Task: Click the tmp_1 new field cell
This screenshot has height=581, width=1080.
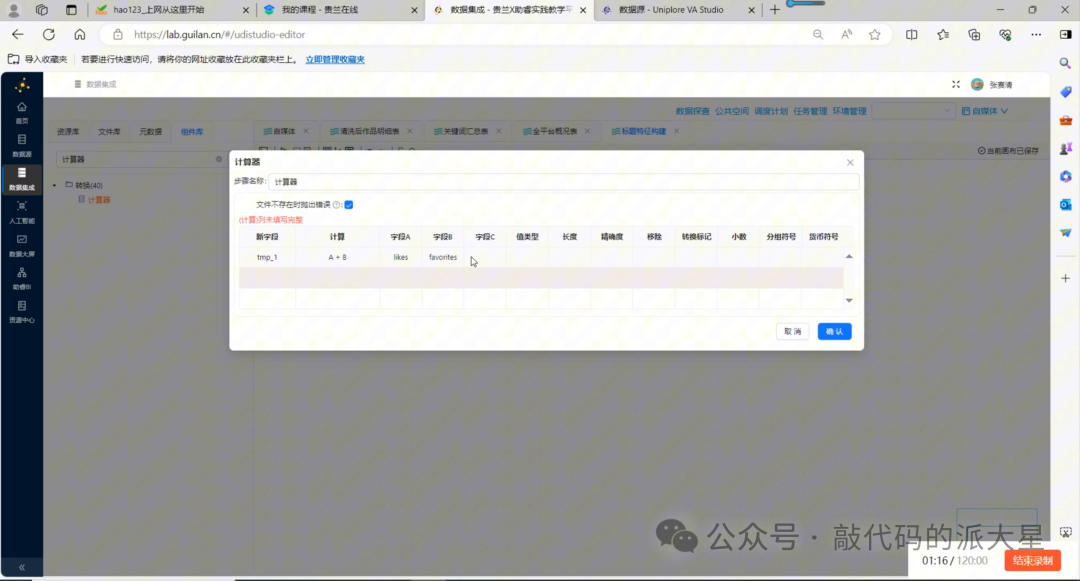Action: pyautogui.click(x=267, y=257)
